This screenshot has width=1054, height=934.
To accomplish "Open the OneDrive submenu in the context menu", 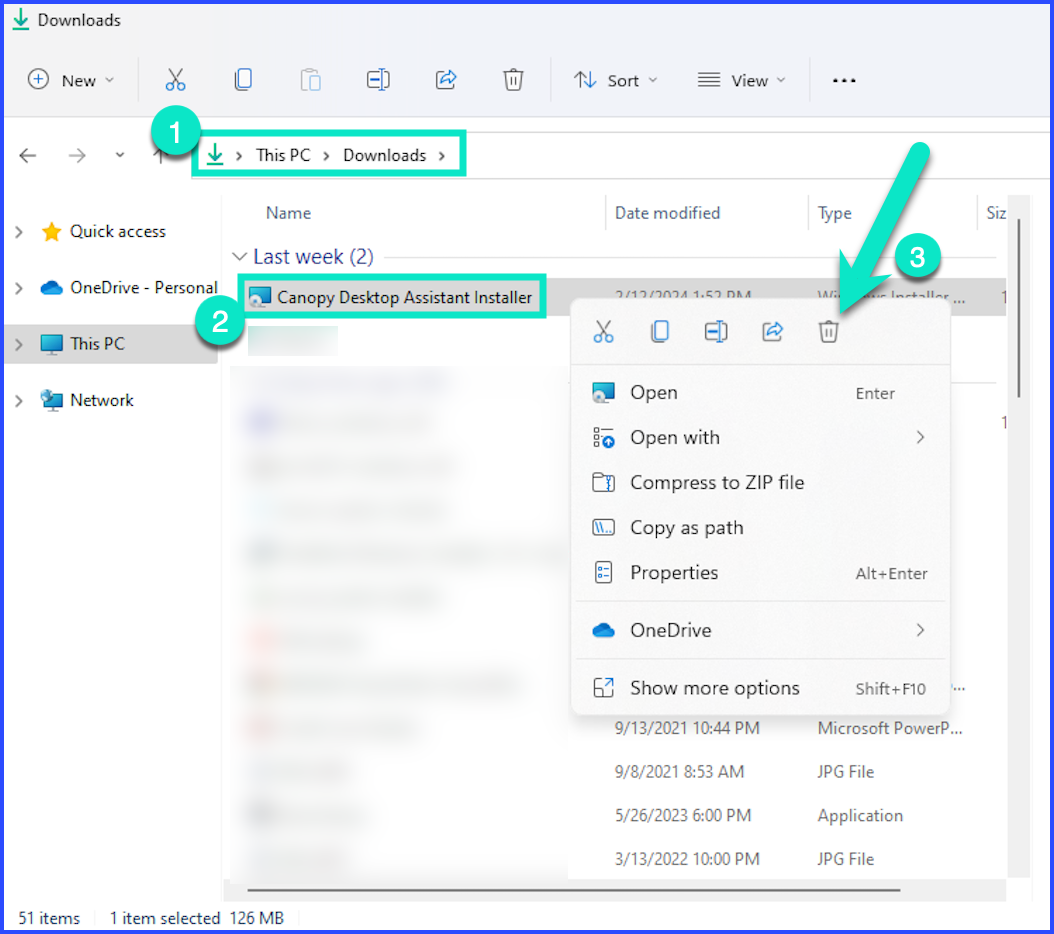I will (760, 630).
